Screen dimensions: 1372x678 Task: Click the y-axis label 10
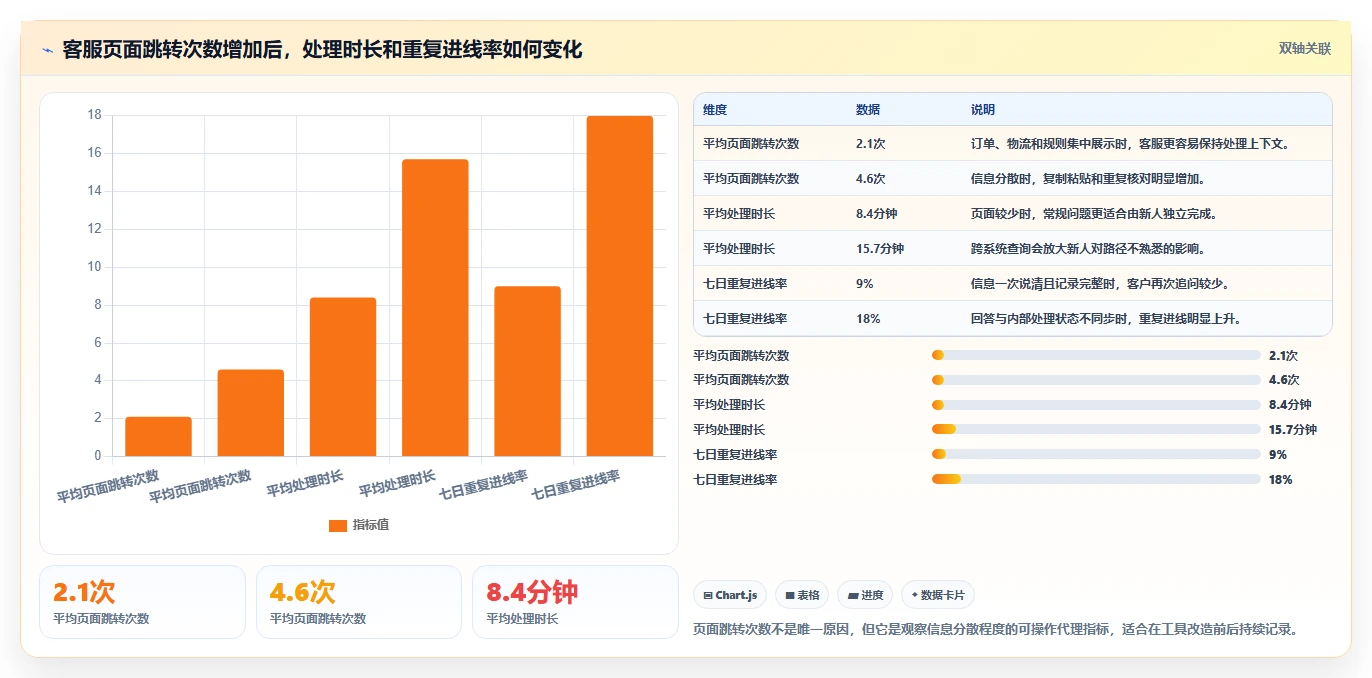tap(95, 267)
